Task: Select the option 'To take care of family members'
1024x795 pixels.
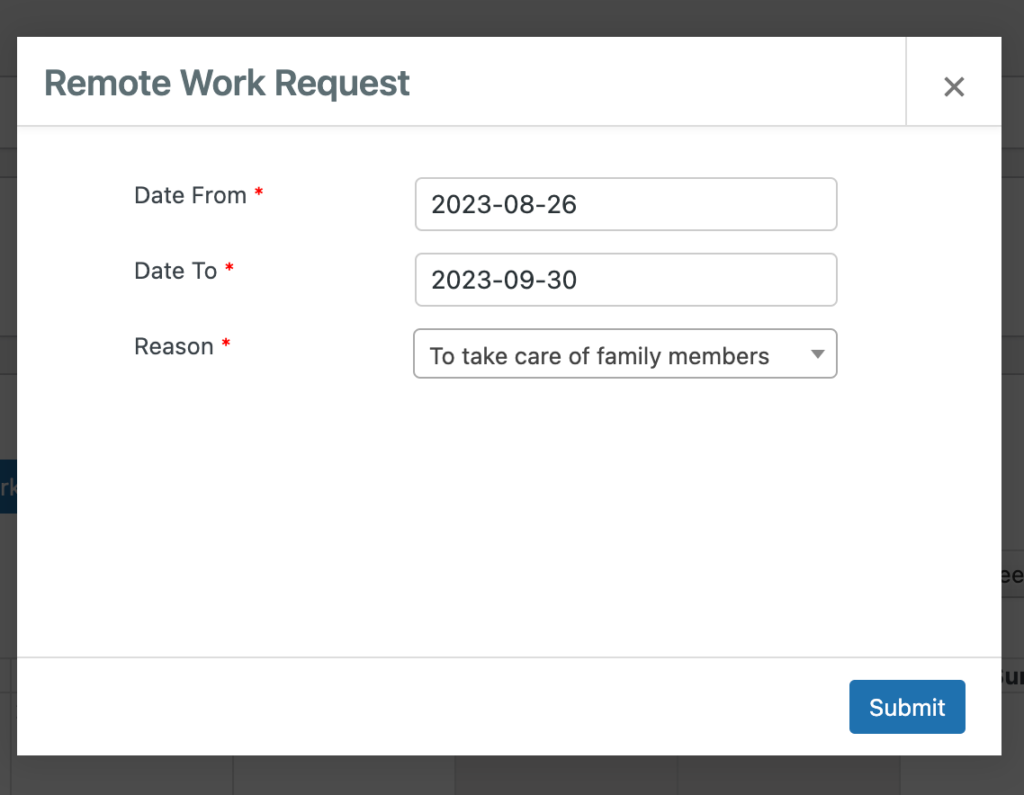Action: [597, 355]
